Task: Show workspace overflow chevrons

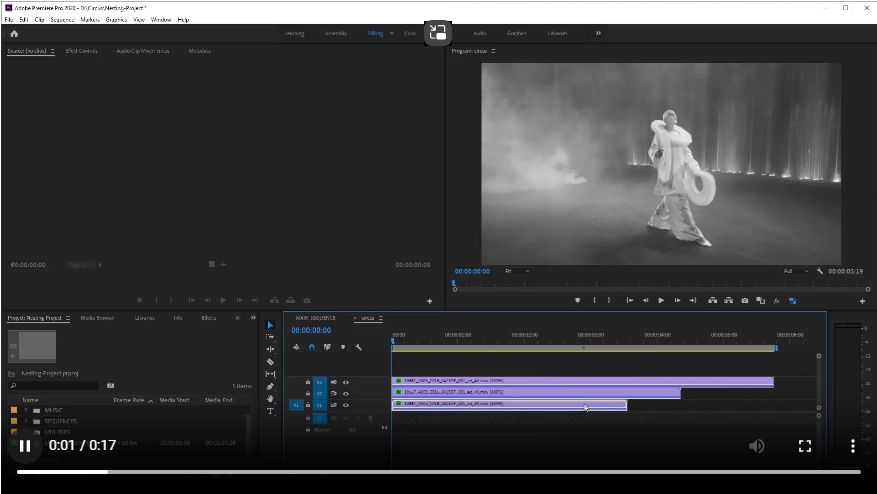Action: pyautogui.click(x=598, y=33)
